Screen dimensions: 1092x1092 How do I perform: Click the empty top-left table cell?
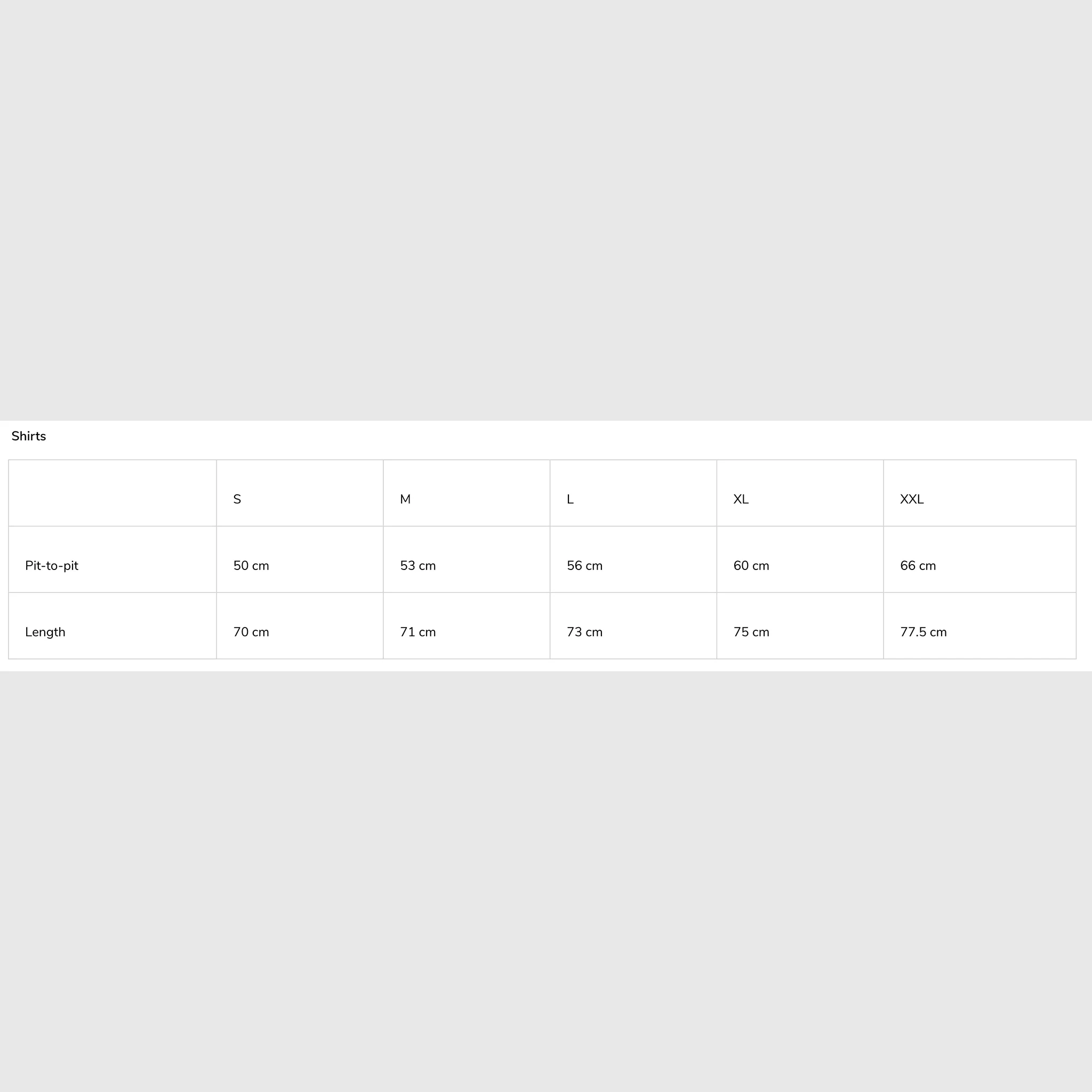113,493
